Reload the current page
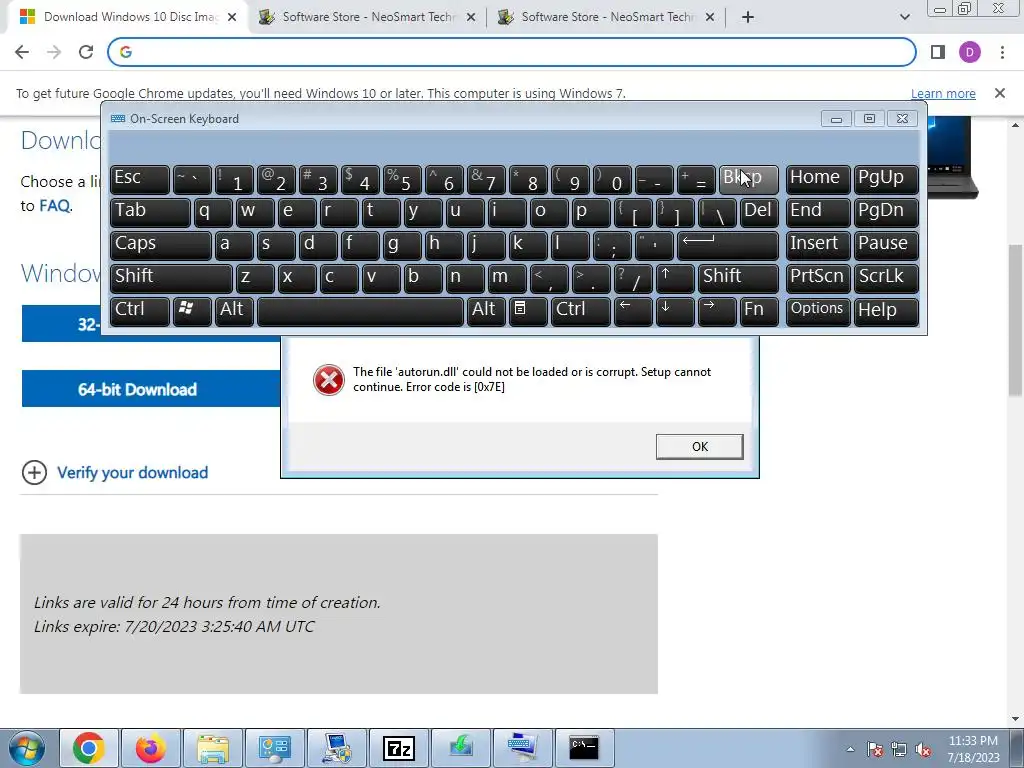 point(86,52)
